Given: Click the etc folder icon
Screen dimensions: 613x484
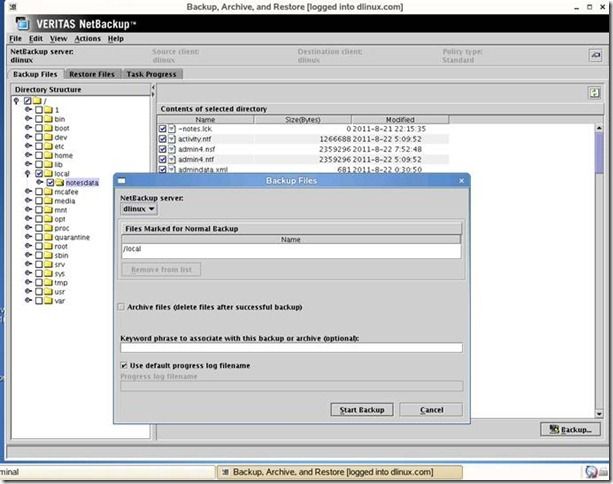Looking at the screenshot, I should pos(48,146).
